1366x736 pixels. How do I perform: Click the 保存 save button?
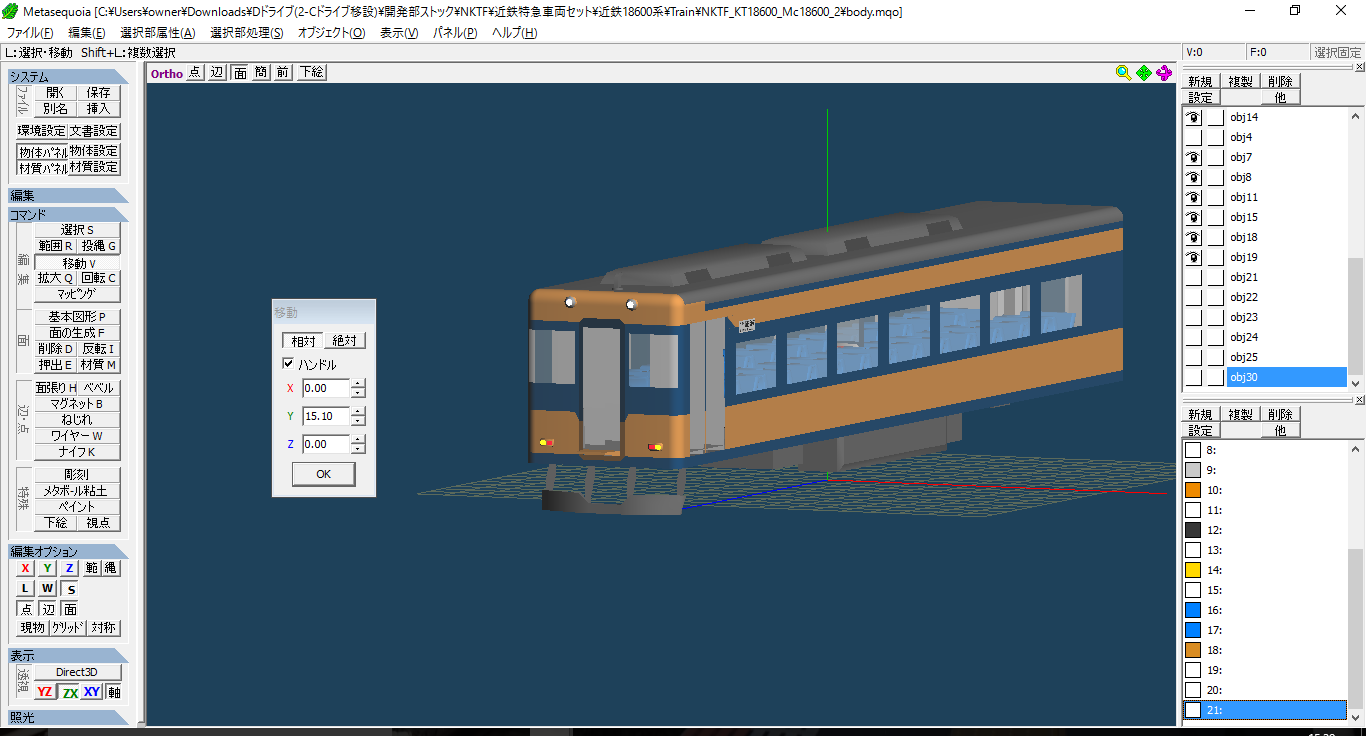(x=98, y=92)
